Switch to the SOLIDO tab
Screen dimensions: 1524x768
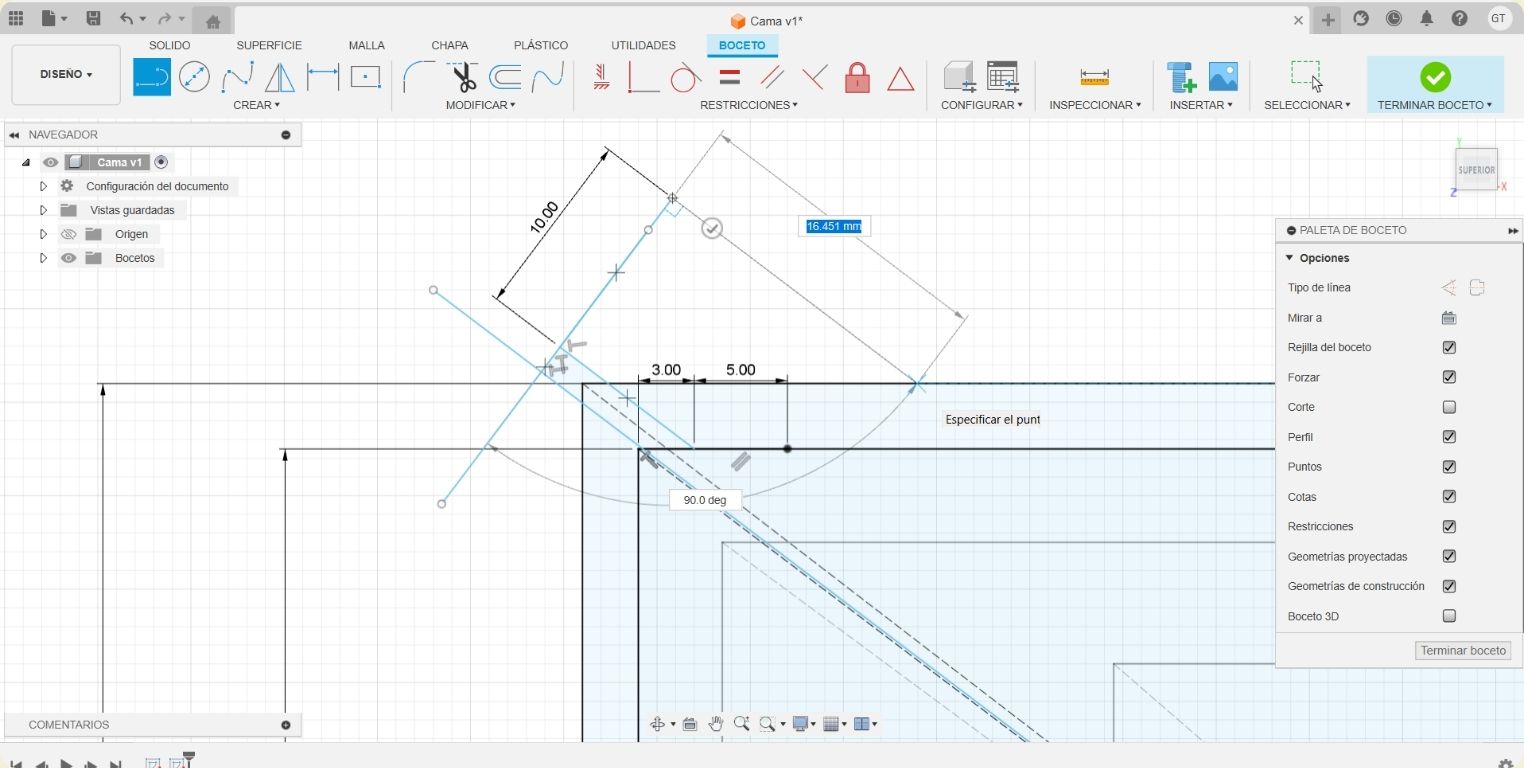pyautogui.click(x=169, y=45)
